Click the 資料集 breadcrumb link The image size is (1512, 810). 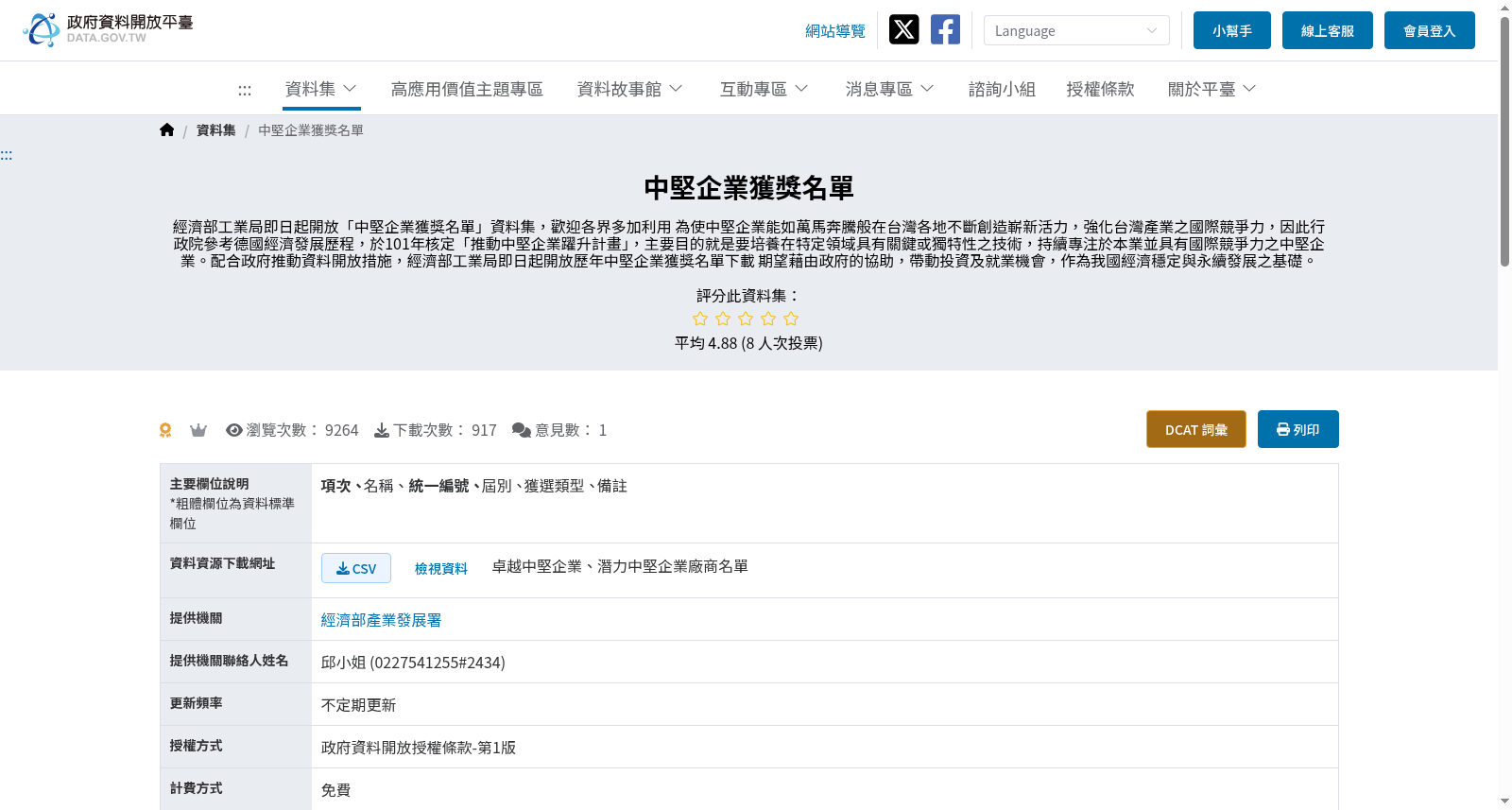pos(216,130)
